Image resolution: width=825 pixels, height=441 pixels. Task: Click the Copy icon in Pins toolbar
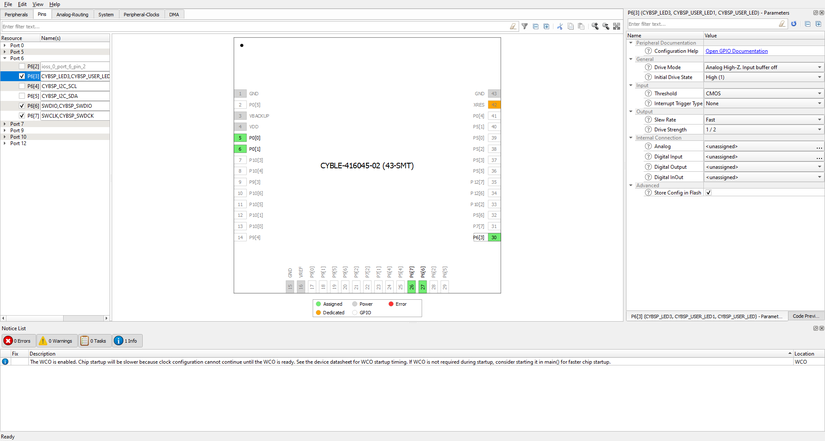tap(570, 26)
